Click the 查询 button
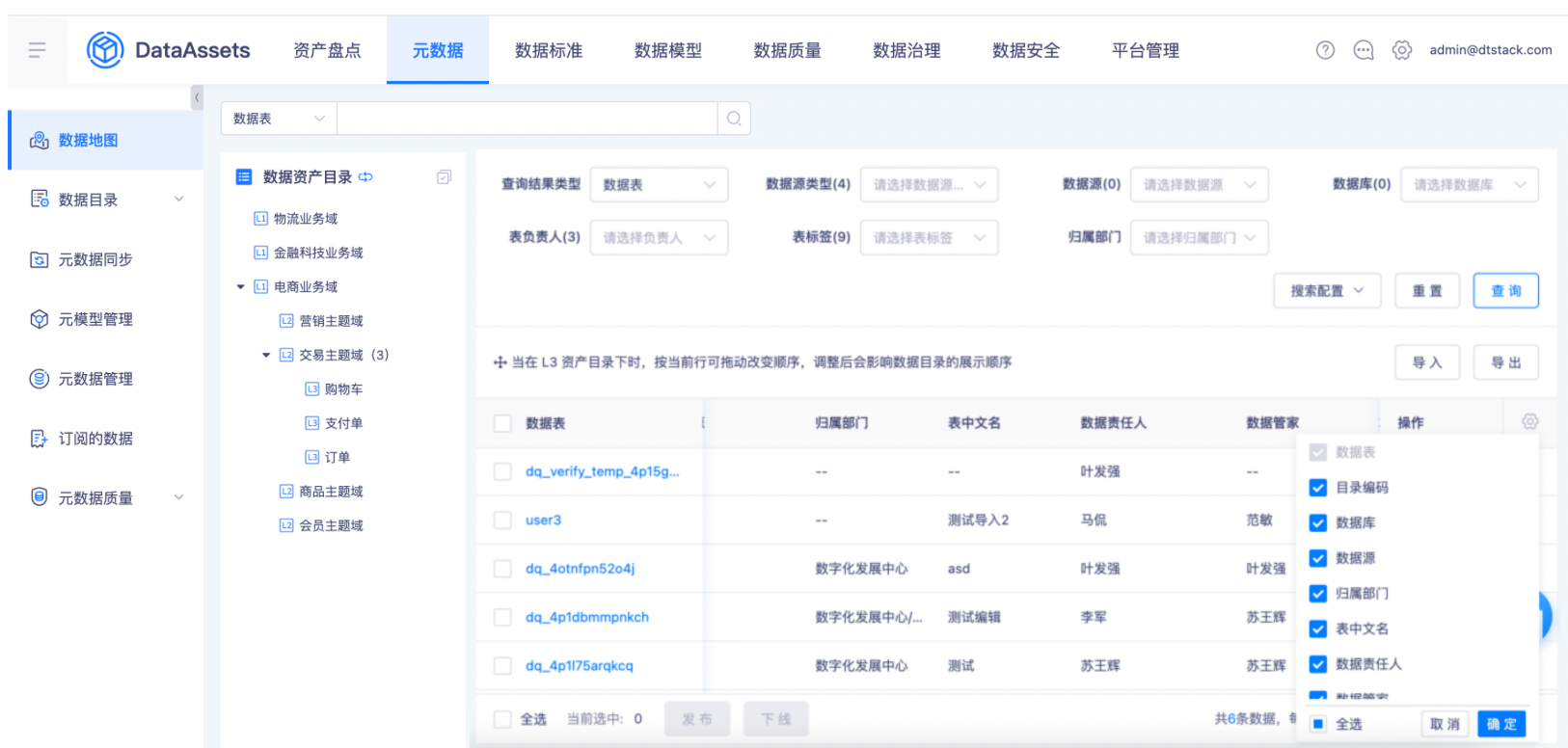This screenshot has width=1568, height=748. click(1505, 291)
